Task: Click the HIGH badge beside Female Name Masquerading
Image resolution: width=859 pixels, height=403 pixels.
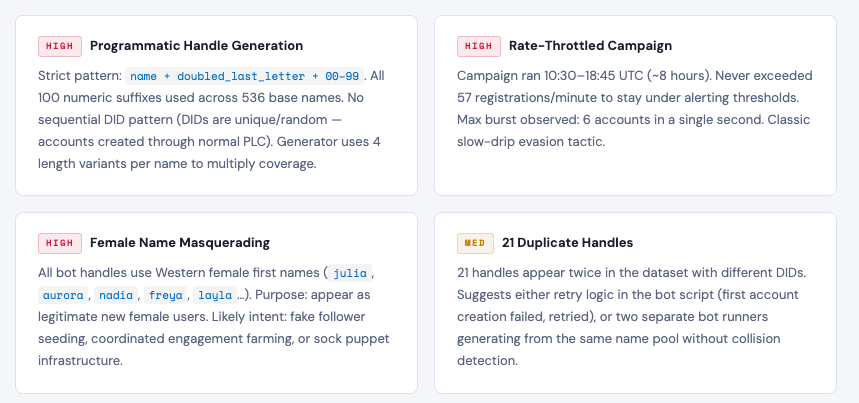Action: tap(60, 243)
